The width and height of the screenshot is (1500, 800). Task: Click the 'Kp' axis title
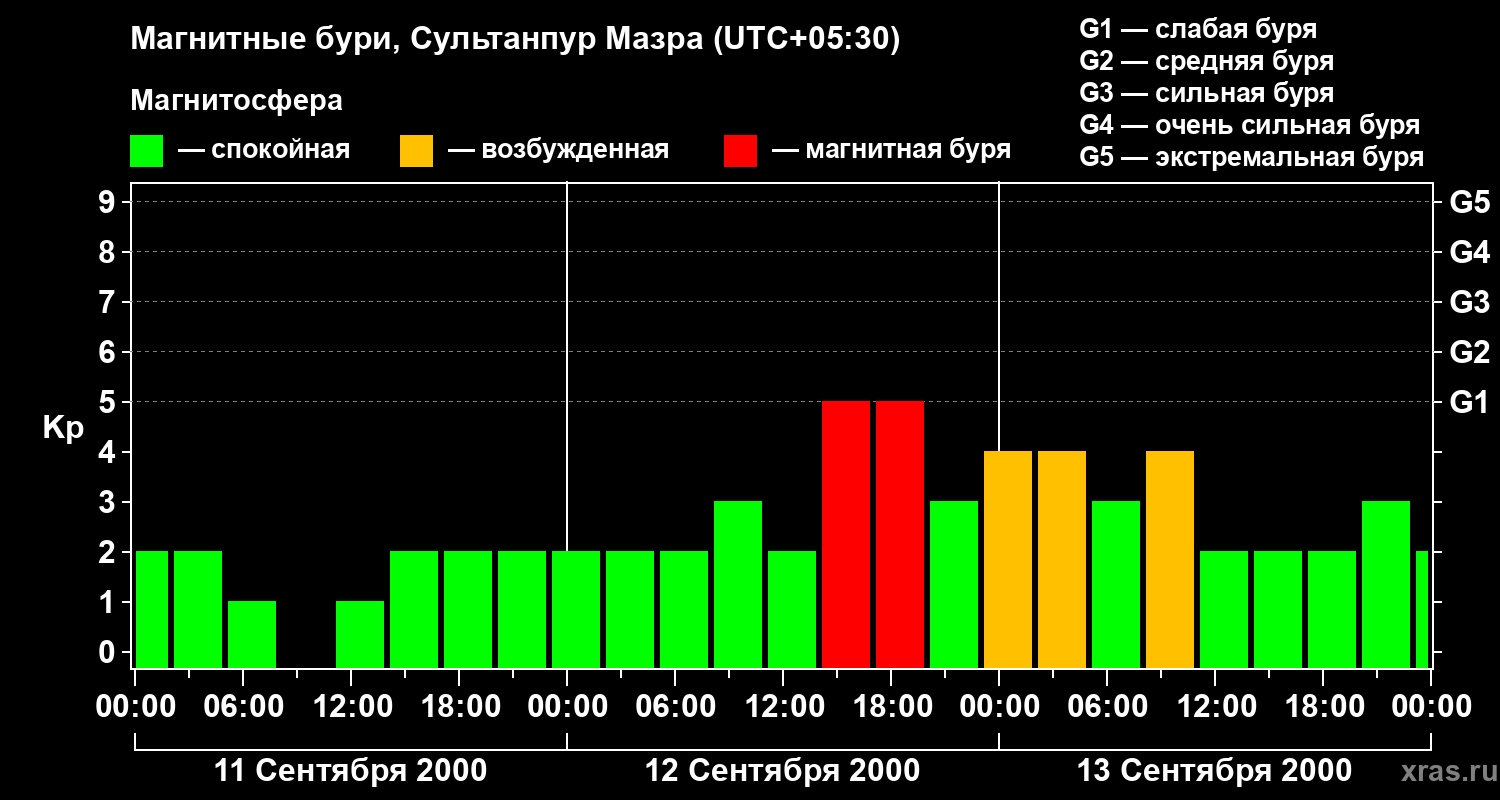click(63, 428)
